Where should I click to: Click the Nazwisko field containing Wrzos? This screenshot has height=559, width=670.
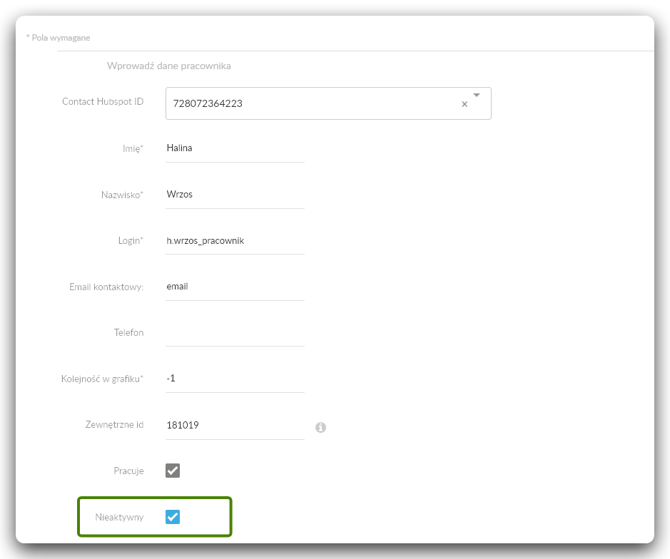tap(235, 194)
